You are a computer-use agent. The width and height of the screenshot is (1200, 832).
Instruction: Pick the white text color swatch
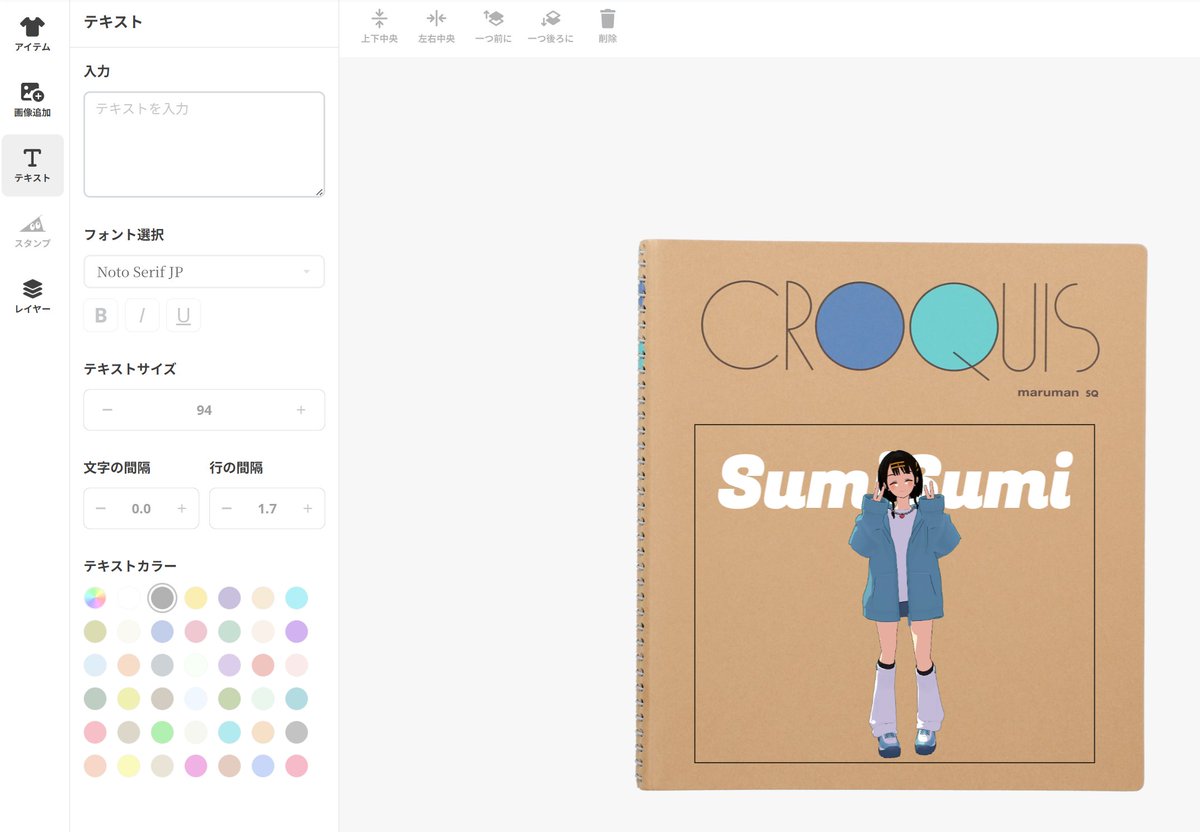click(129, 598)
